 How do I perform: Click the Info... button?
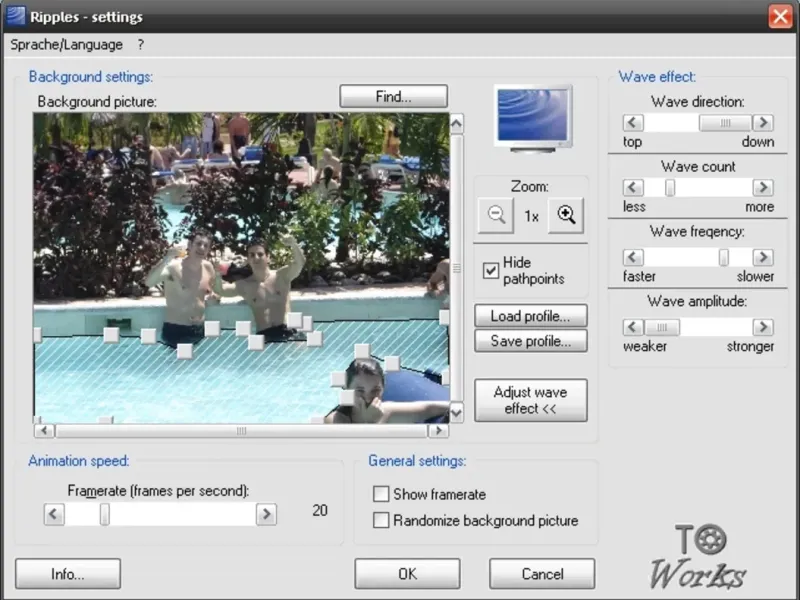click(68, 574)
